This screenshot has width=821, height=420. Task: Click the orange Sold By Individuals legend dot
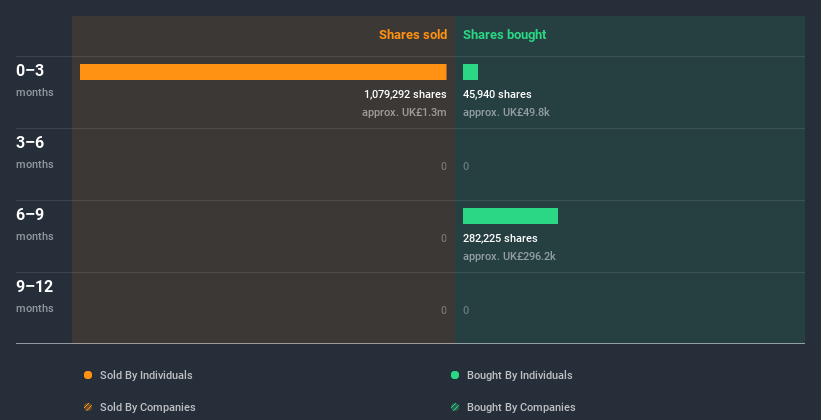(88, 375)
